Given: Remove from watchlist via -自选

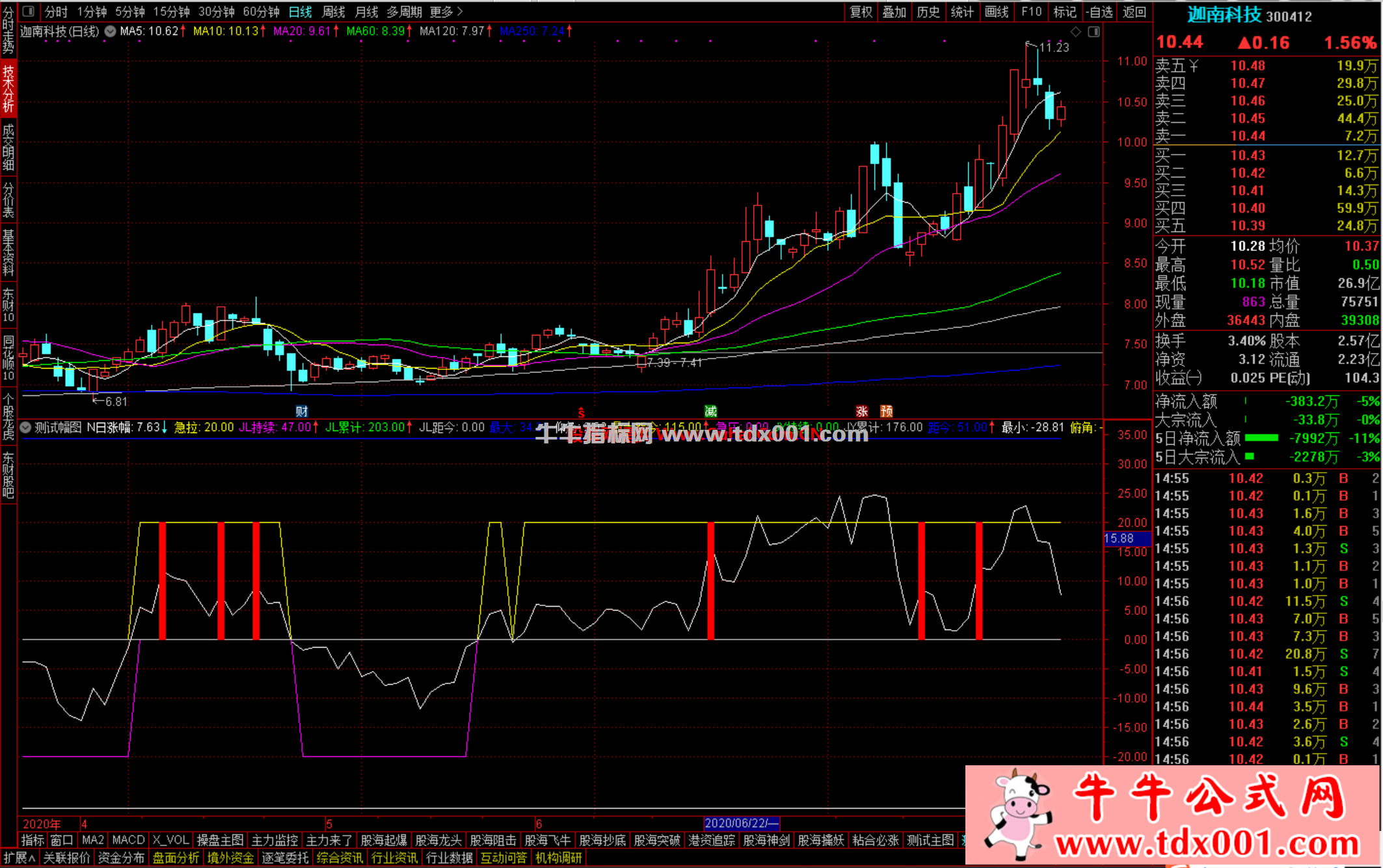Looking at the screenshot, I should [x=1099, y=12].
